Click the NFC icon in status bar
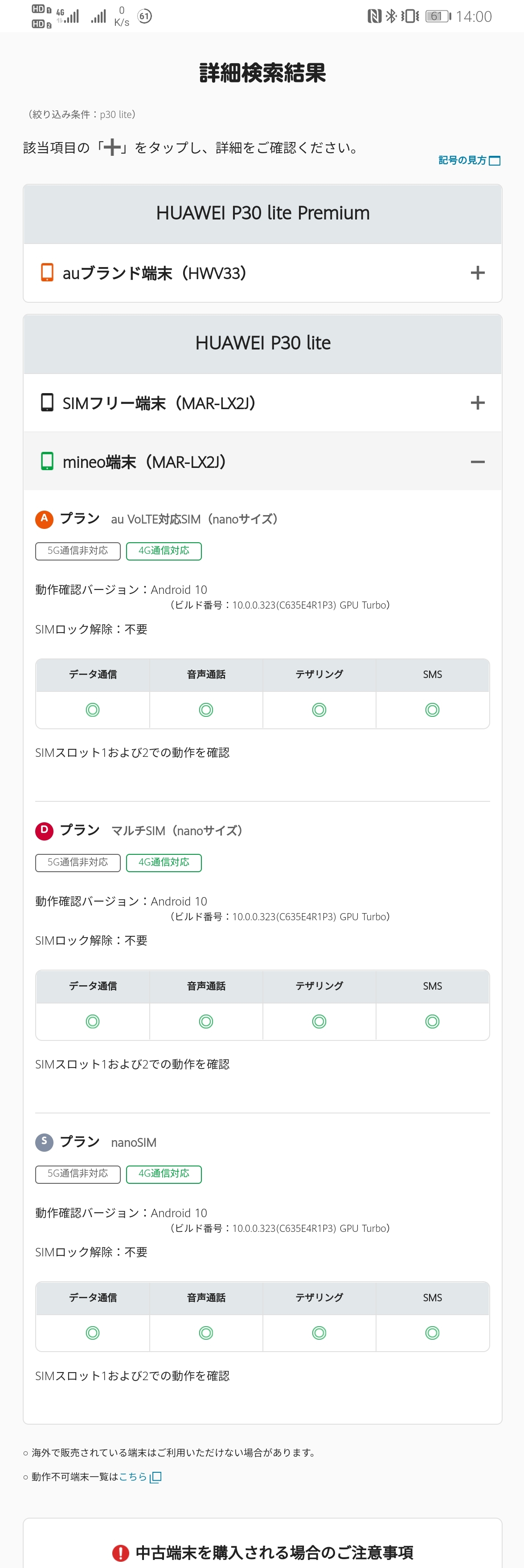This screenshot has height=1568, width=524. [374, 16]
